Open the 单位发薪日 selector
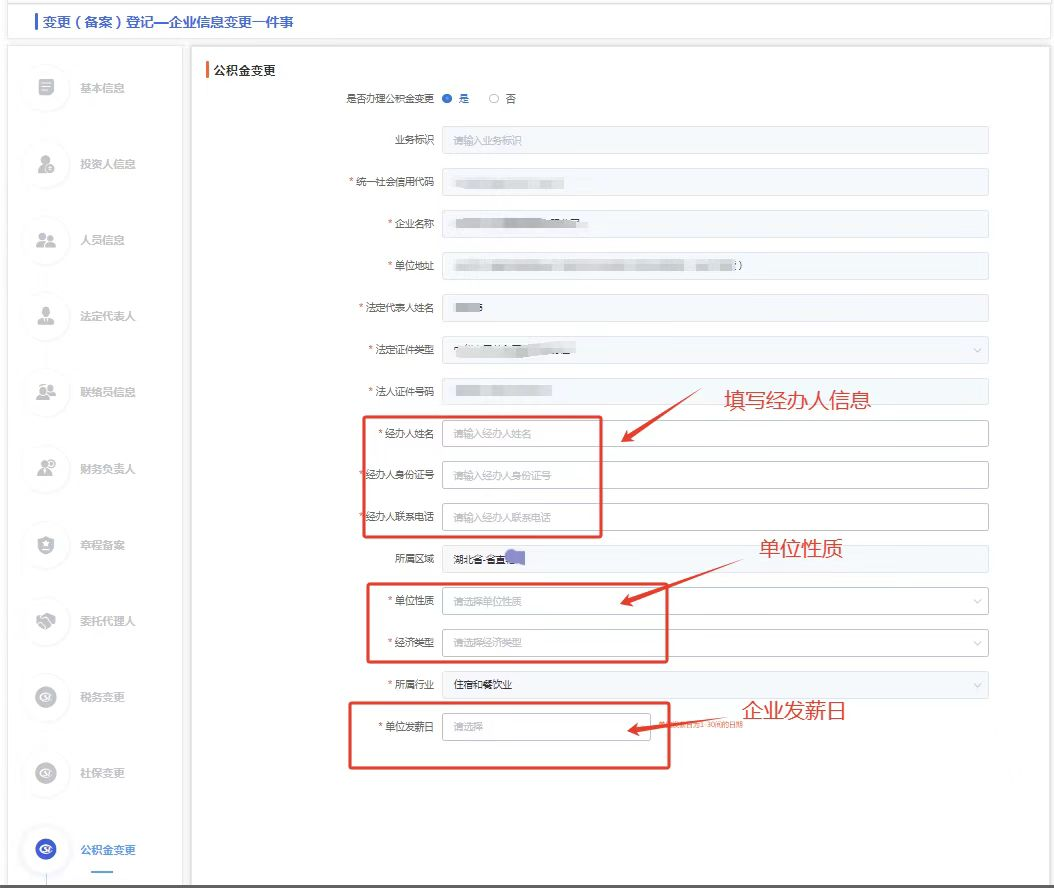Screen dimensions: 1054x888 546,727
